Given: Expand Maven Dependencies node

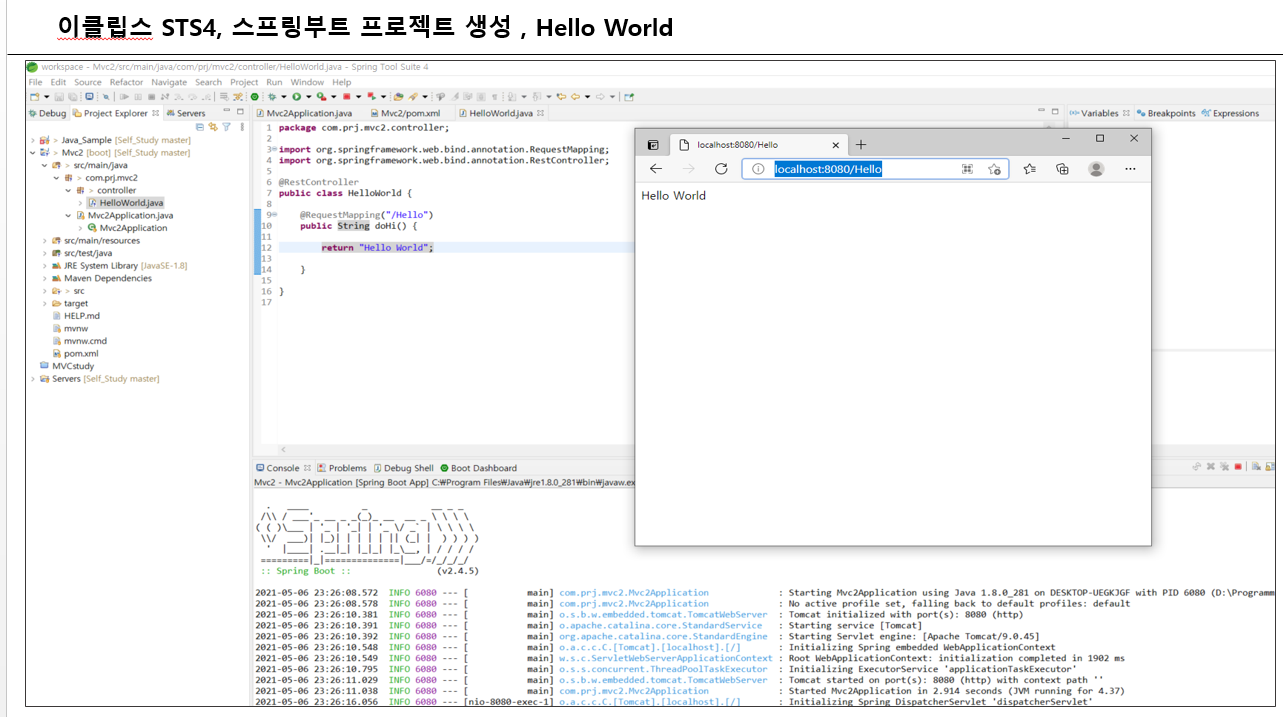Looking at the screenshot, I should 44,278.
